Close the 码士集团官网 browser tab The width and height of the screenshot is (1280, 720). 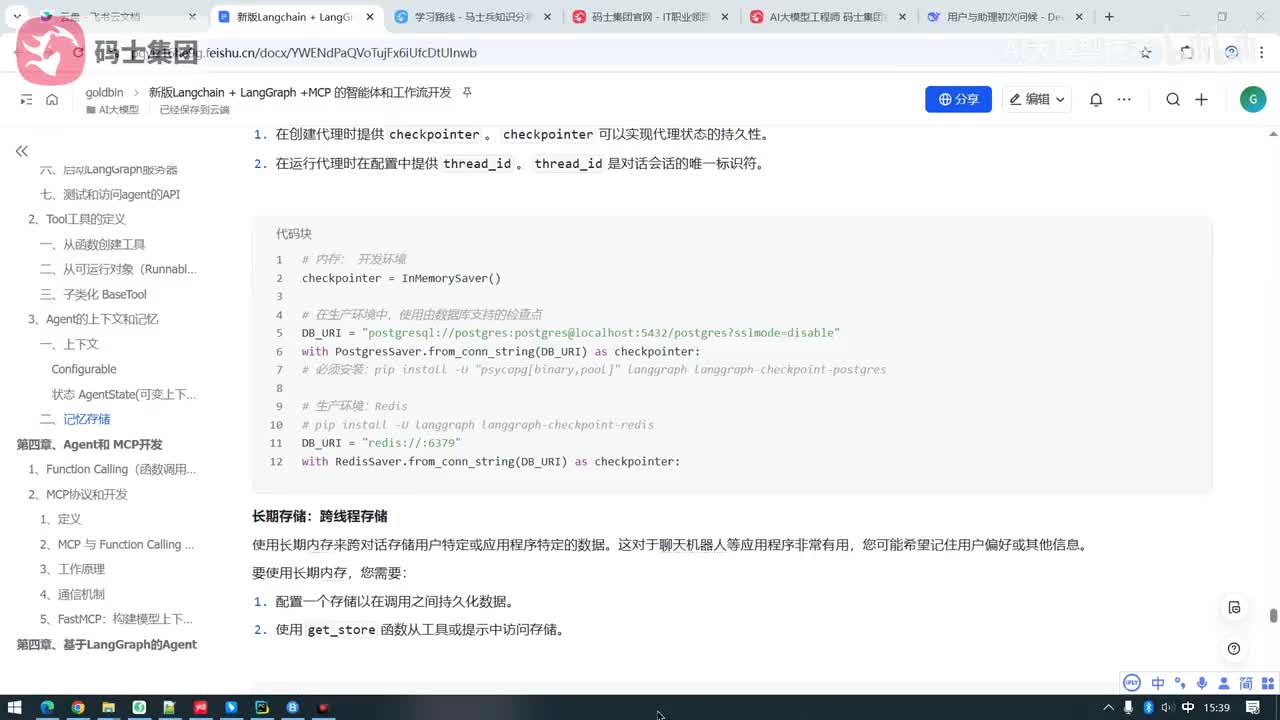pos(724,17)
